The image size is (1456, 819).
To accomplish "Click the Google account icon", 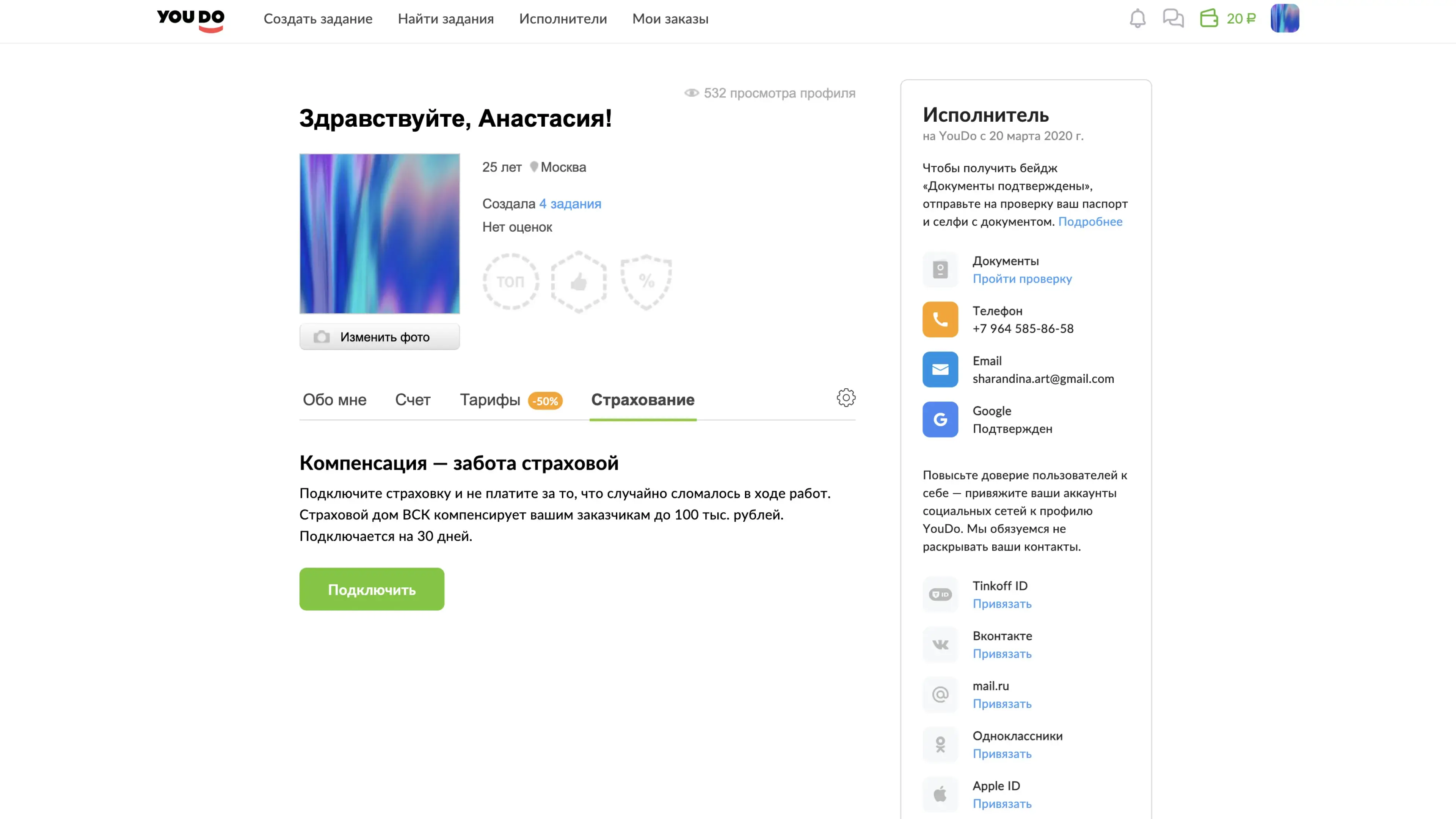I will pyautogui.click(x=940, y=419).
